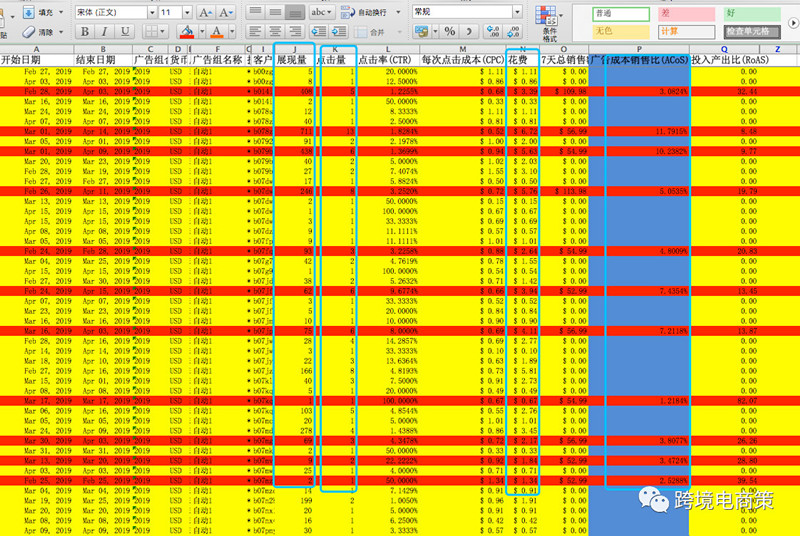
Task: Click the Merge (合并) cells icon
Action: pyautogui.click(x=361, y=32)
